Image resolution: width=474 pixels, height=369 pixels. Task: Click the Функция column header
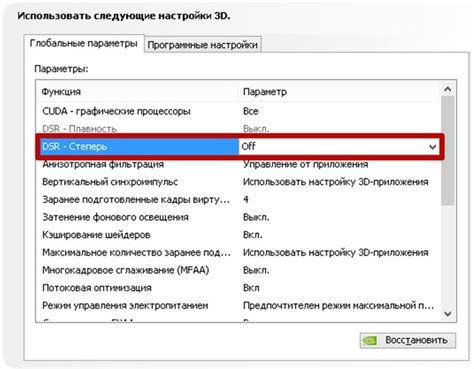[x=137, y=92]
